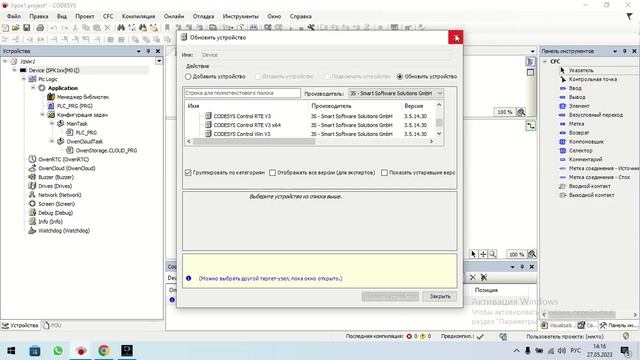640x360 pixels.
Task: Collapse the Plc Logic node
Action: point(24,79)
